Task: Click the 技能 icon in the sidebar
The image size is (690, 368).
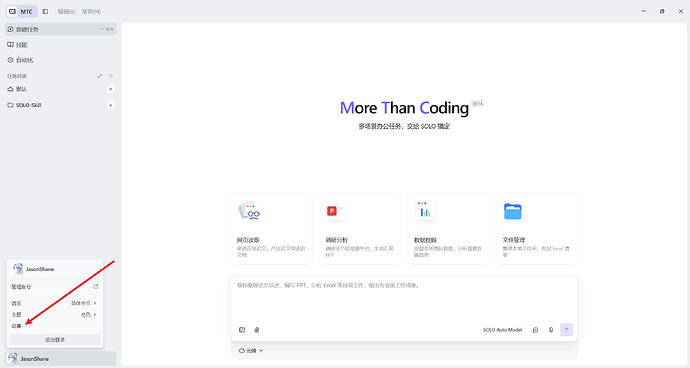Action: 11,45
